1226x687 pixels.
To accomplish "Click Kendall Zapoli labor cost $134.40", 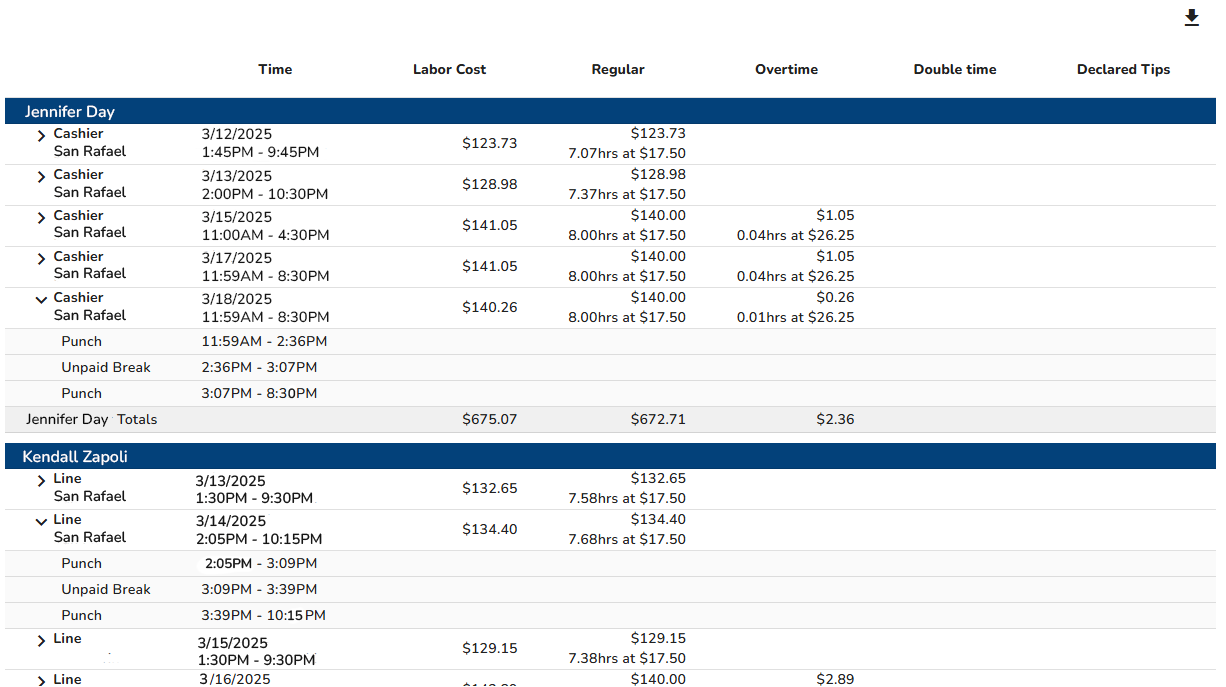I will coord(490,529).
